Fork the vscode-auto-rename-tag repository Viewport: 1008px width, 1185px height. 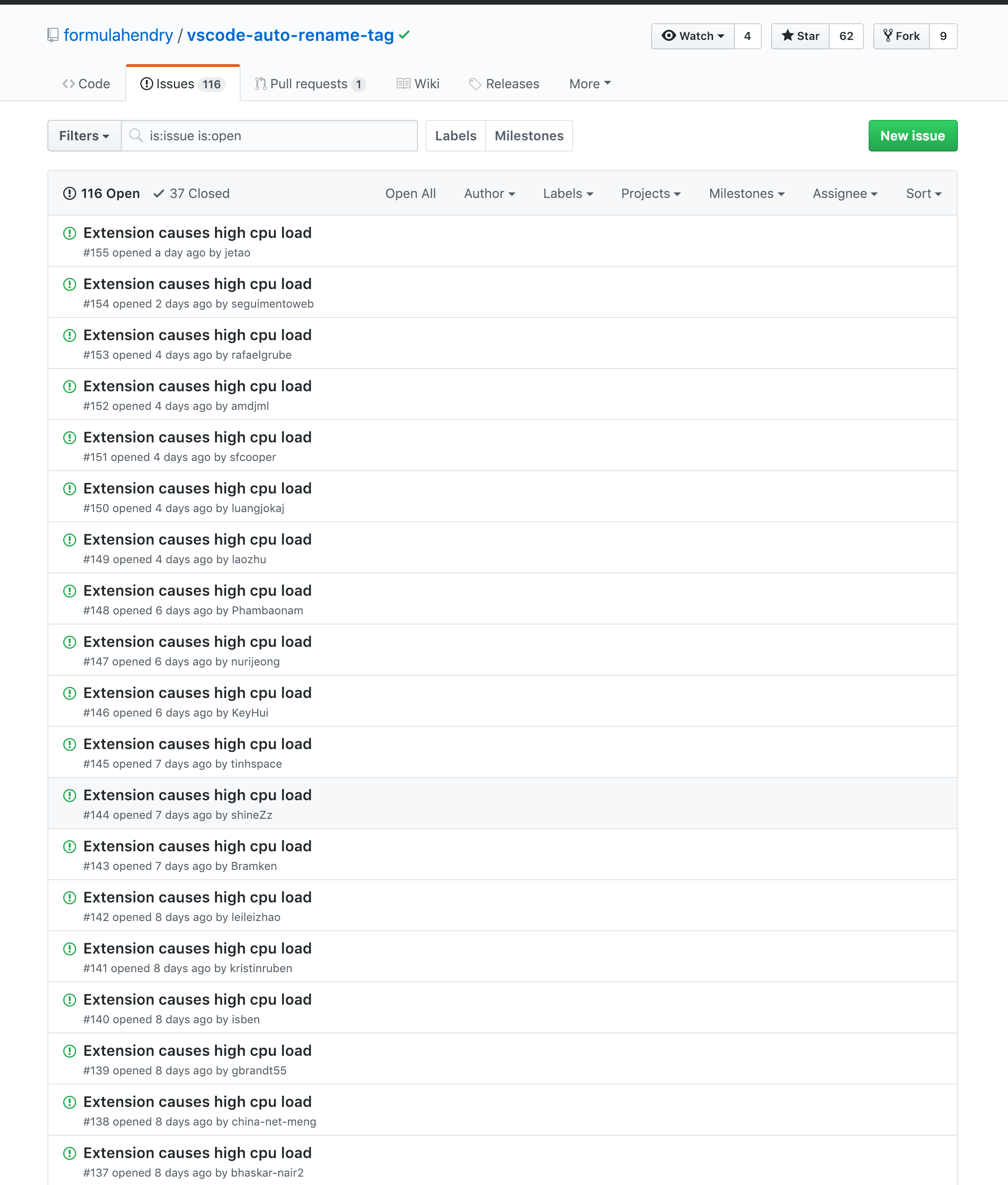[901, 36]
